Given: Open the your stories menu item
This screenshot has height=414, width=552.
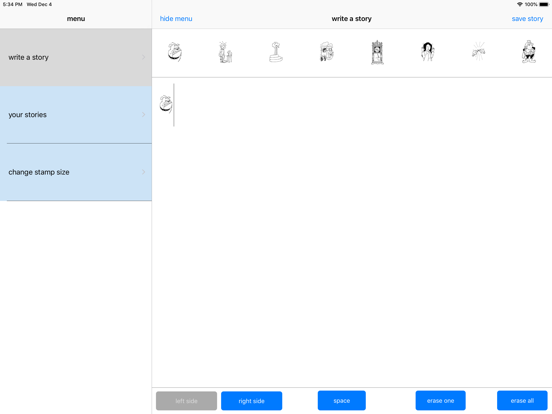Looking at the screenshot, I should (76, 115).
